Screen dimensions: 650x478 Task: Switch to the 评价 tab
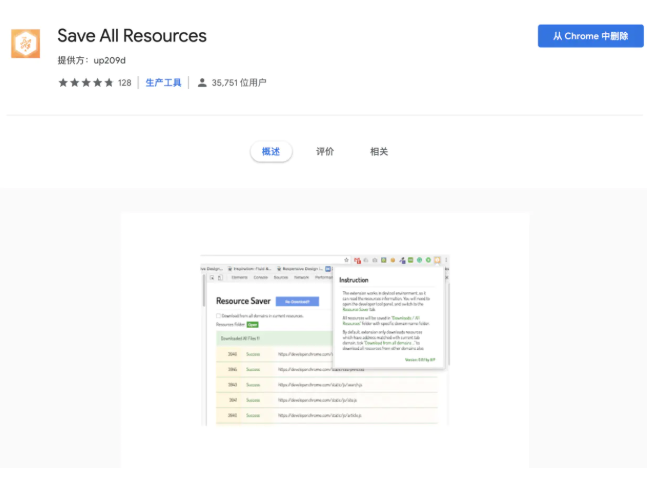pos(325,152)
